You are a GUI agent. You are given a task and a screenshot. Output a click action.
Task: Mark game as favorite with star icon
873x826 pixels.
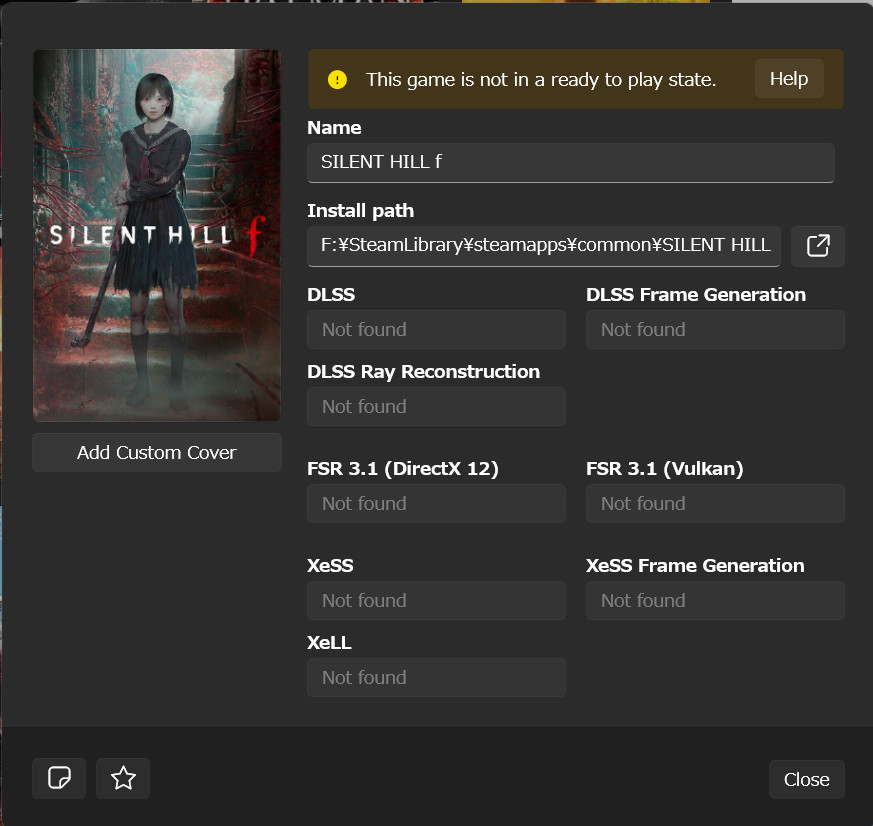point(123,778)
